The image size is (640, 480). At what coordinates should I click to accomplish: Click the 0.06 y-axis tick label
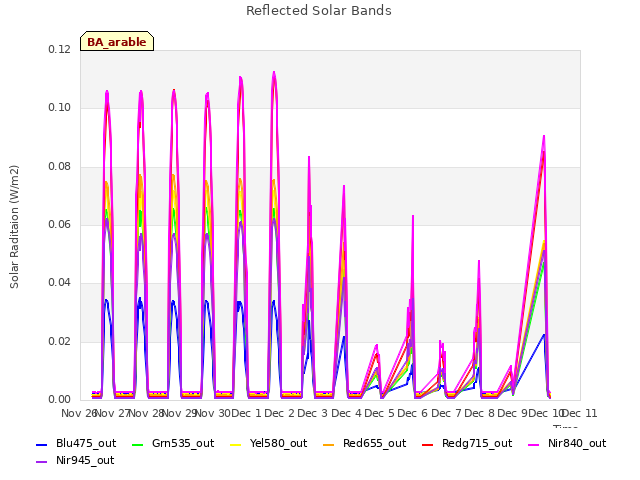coord(60,224)
